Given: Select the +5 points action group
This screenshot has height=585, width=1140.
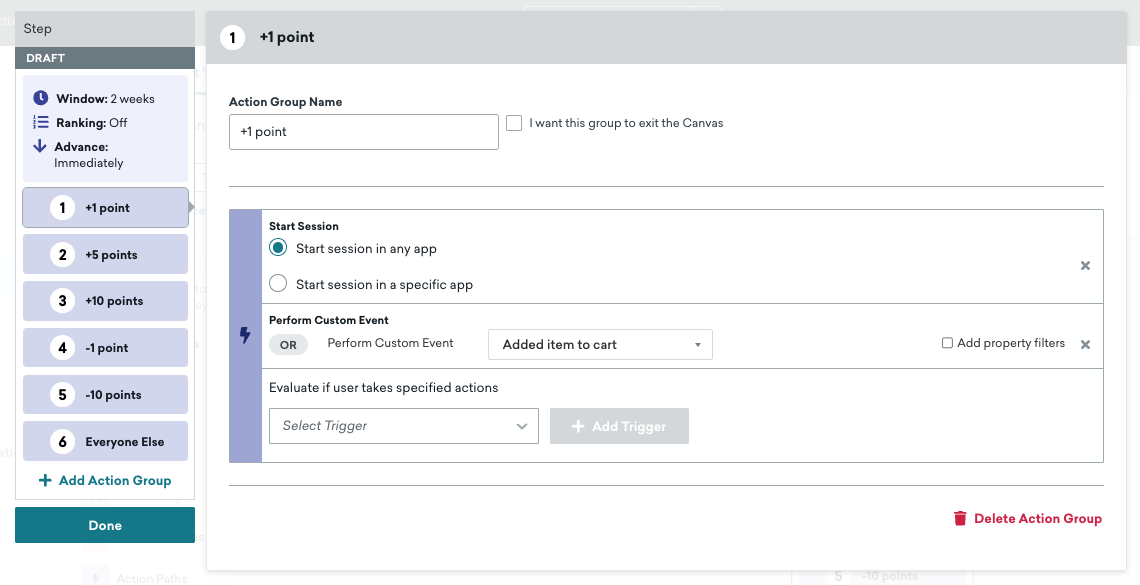Looking at the screenshot, I should 105,254.
